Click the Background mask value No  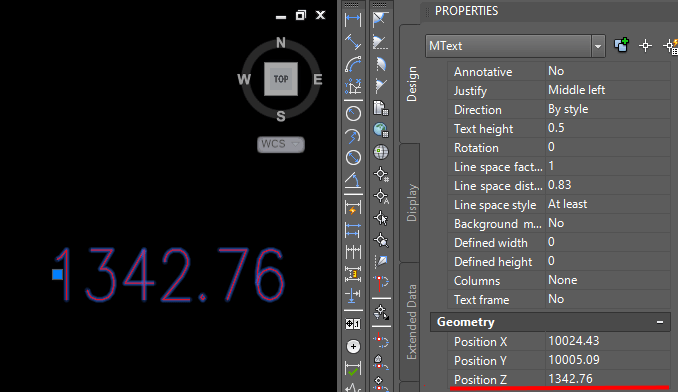click(x=608, y=223)
